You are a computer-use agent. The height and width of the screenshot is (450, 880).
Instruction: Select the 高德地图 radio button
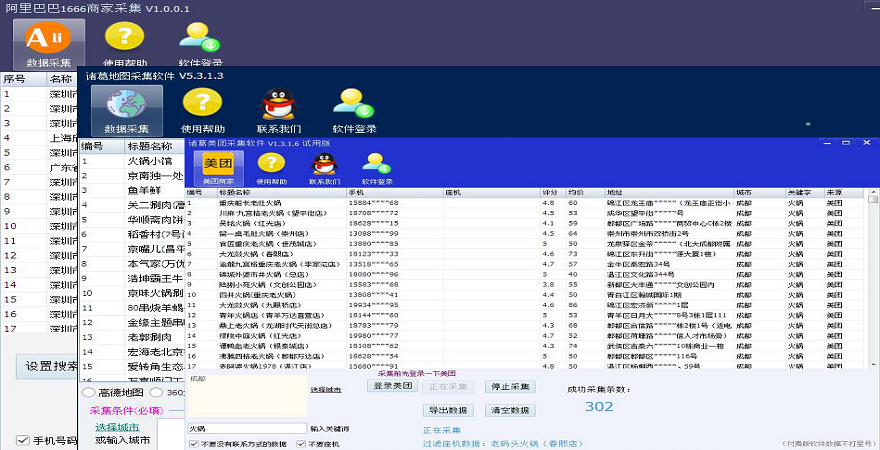pyautogui.click(x=89, y=392)
